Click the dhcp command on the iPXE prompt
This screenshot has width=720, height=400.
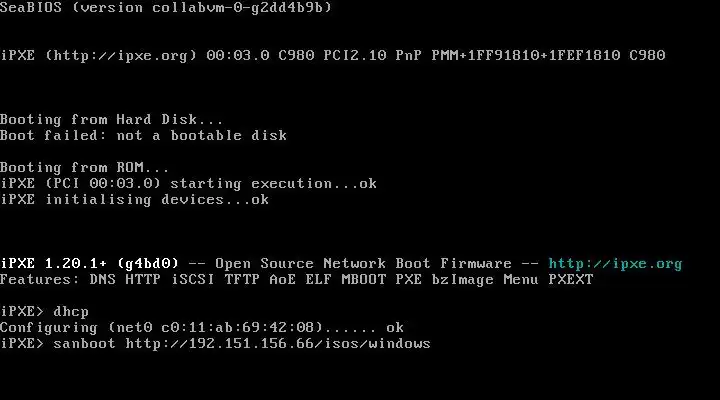[x=71, y=312]
